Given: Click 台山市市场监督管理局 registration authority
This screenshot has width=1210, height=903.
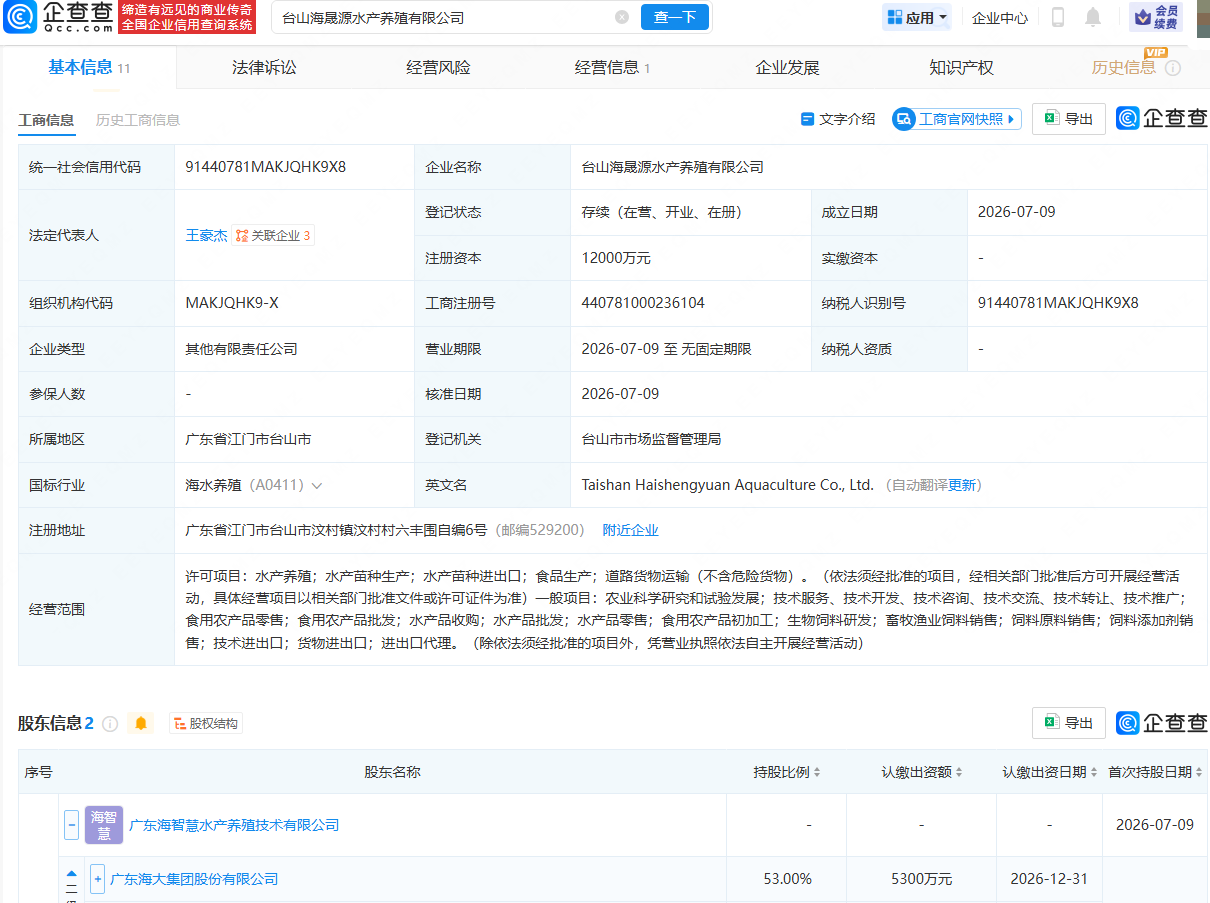Looking at the screenshot, I should [651, 439].
